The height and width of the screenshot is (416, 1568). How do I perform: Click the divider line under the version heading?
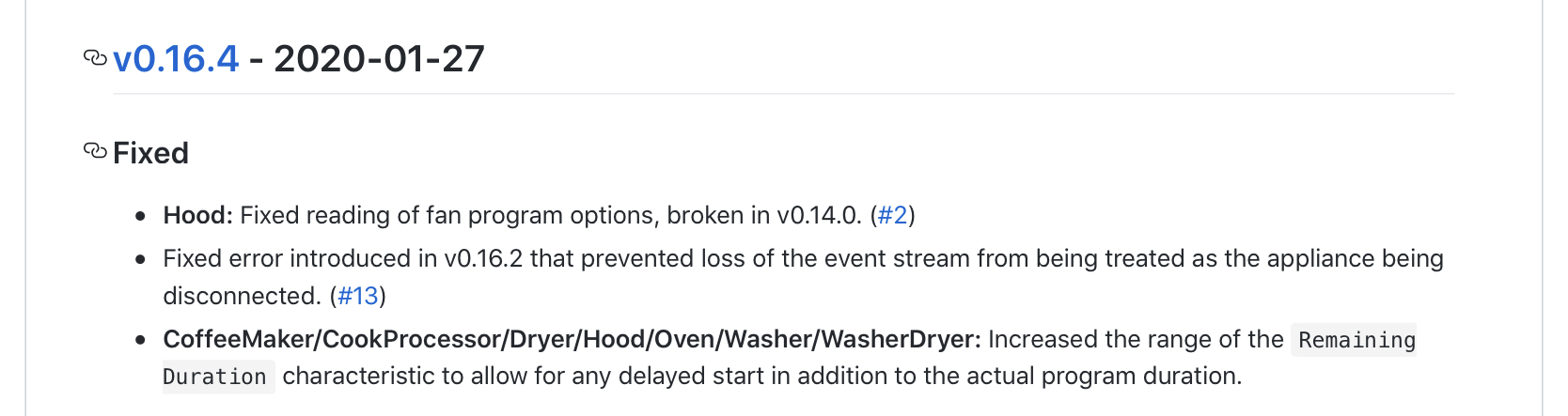(x=783, y=94)
